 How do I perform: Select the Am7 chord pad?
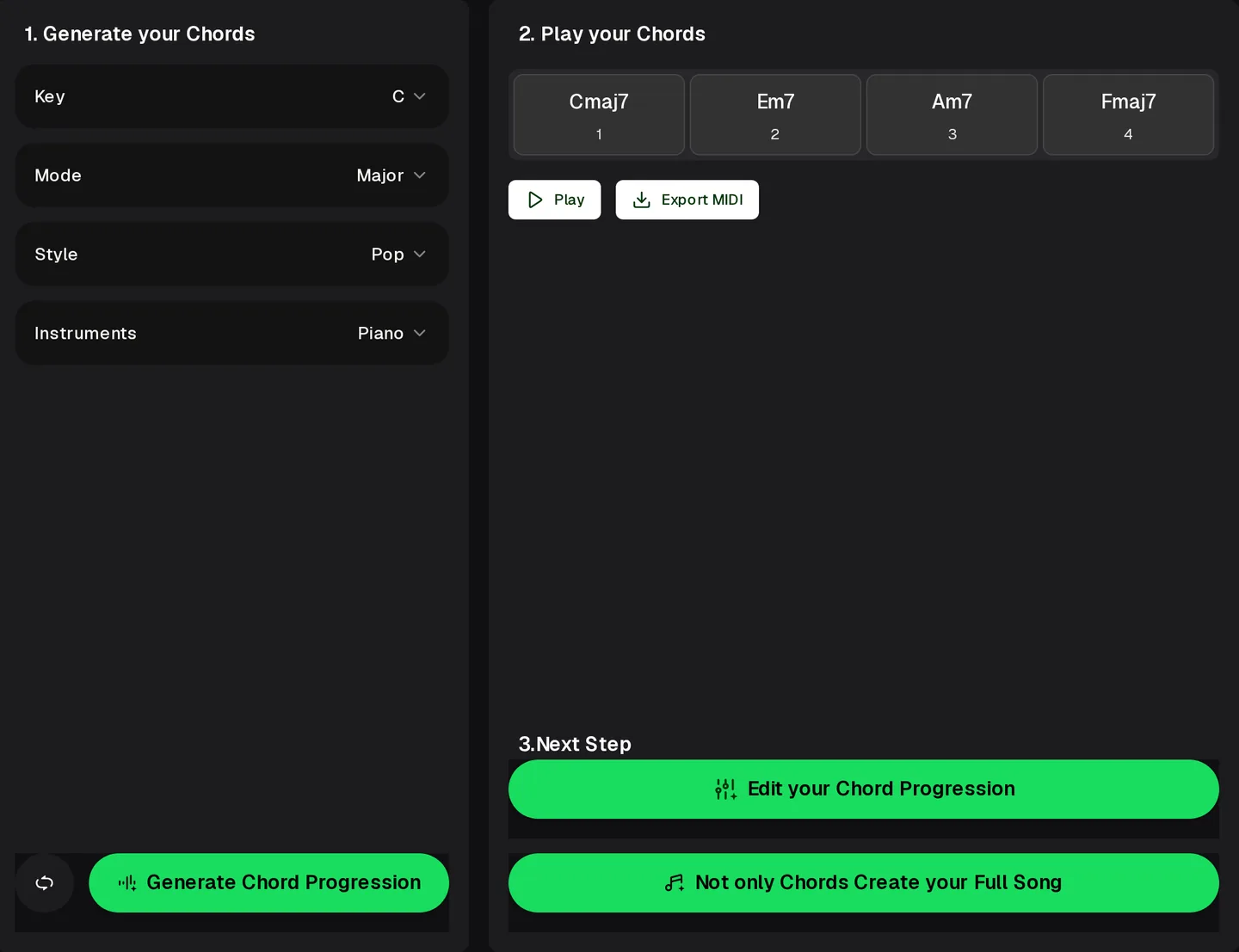[x=952, y=114]
